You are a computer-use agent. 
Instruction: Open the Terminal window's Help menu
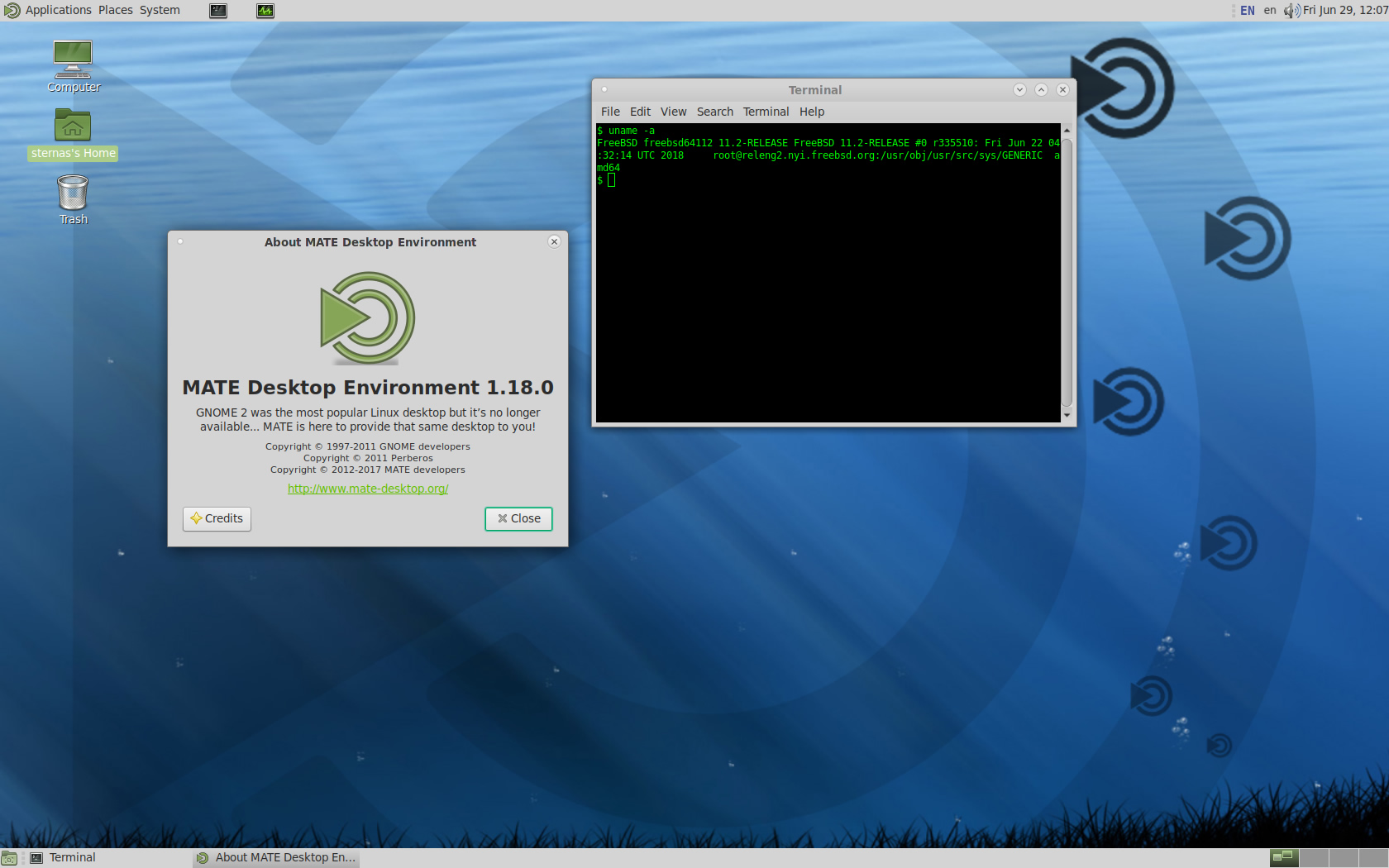point(811,112)
